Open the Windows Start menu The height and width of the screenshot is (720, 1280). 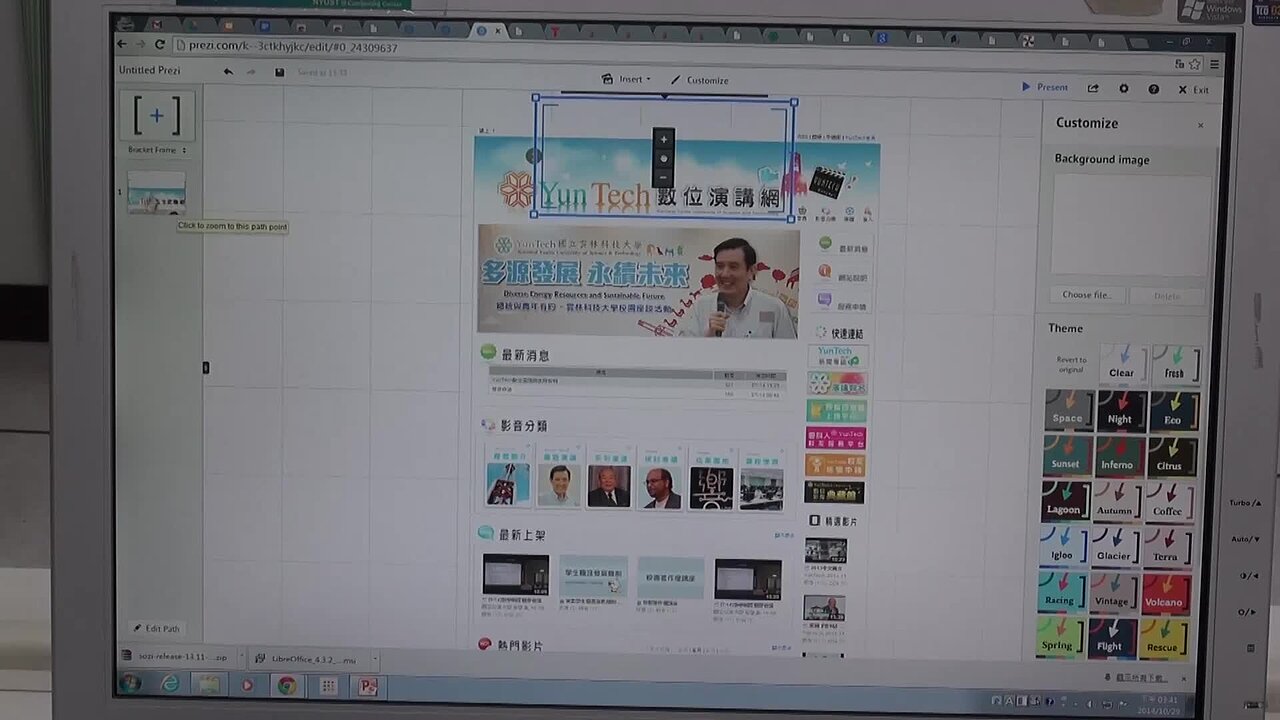point(130,683)
